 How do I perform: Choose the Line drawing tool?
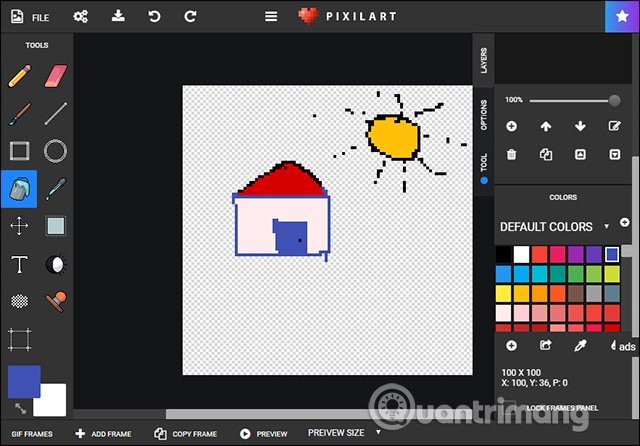(x=55, y=113)
